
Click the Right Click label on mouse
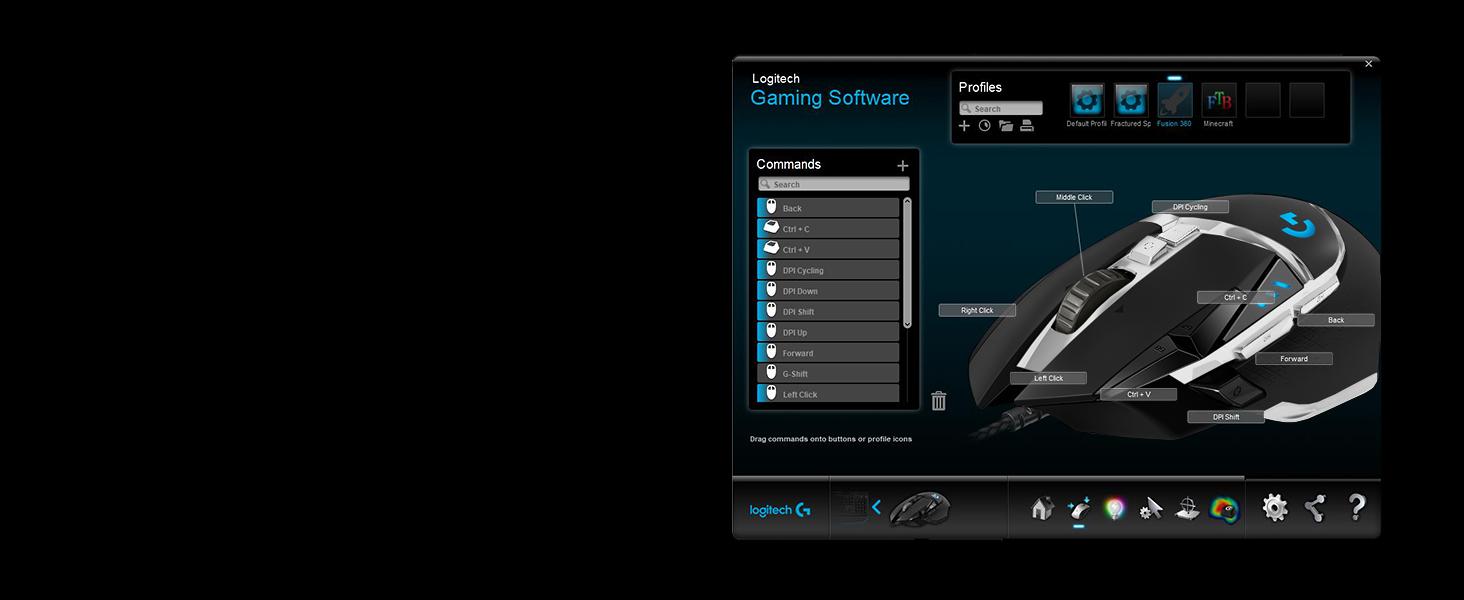pos(977,311)
